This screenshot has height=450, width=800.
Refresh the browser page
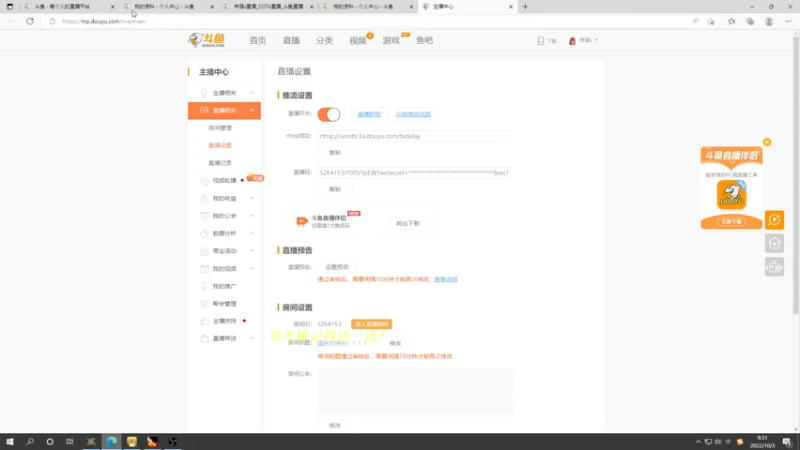click(30, 21)
